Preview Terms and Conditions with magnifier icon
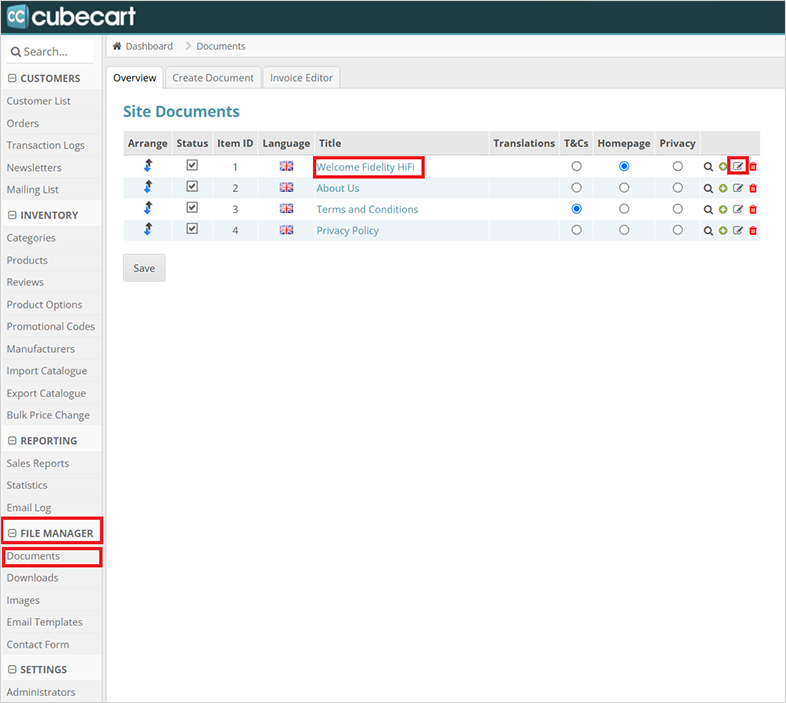This screenshot has width=786, height=703. 708,210
